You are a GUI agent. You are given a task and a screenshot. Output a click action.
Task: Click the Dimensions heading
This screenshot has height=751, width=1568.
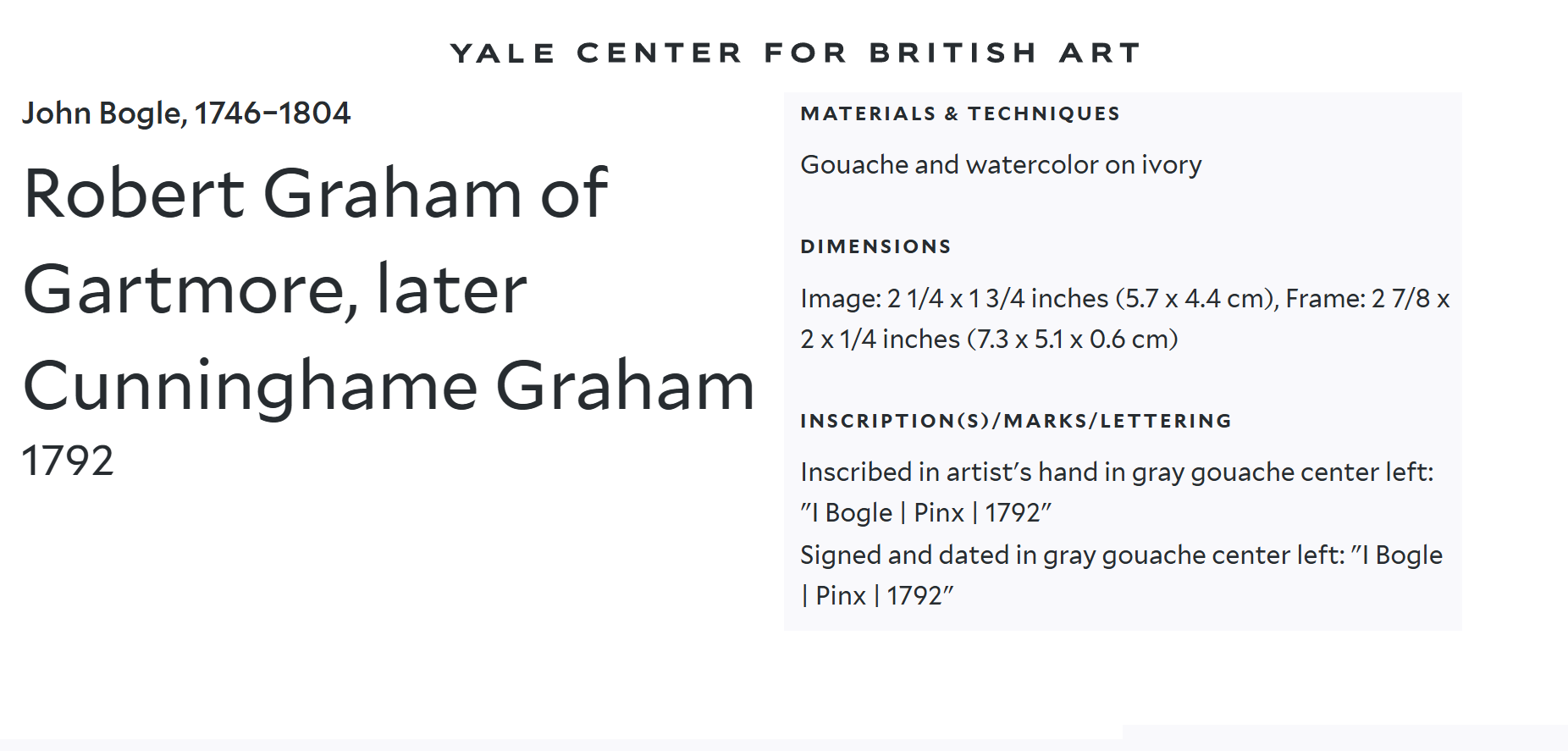[x=875, y=246]
